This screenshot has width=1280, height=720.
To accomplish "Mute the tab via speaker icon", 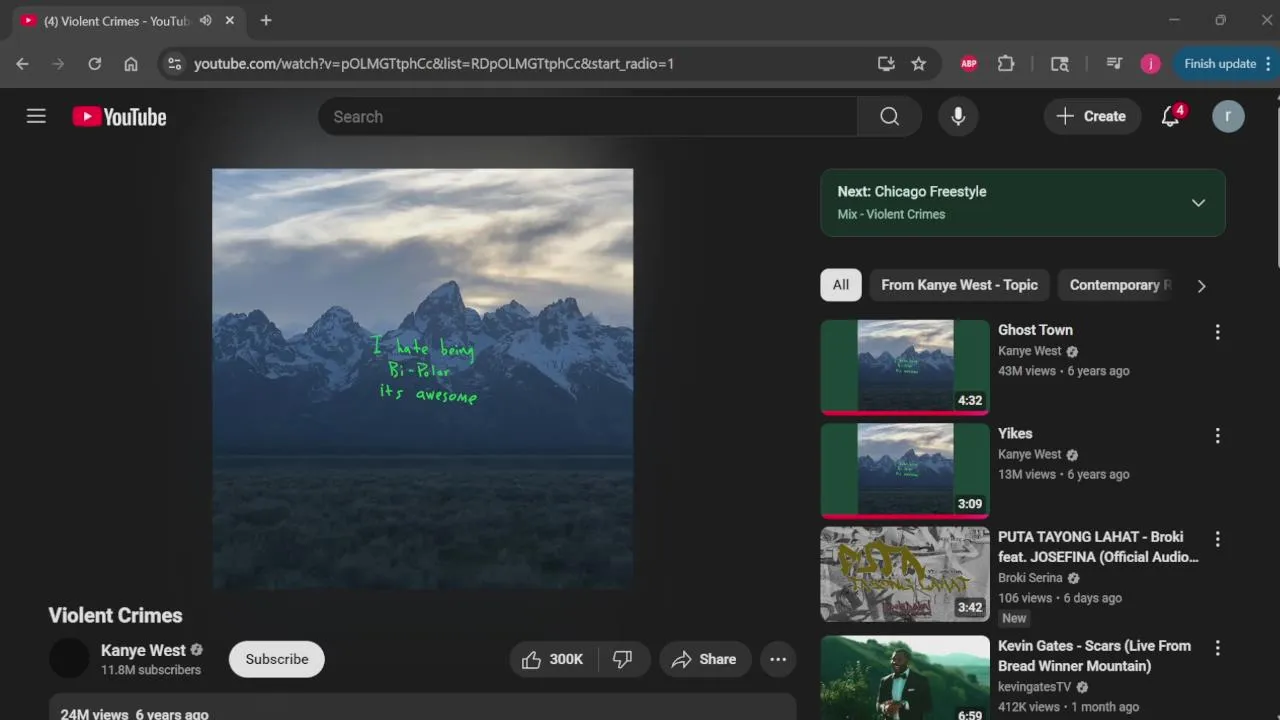I will (205, 20).
